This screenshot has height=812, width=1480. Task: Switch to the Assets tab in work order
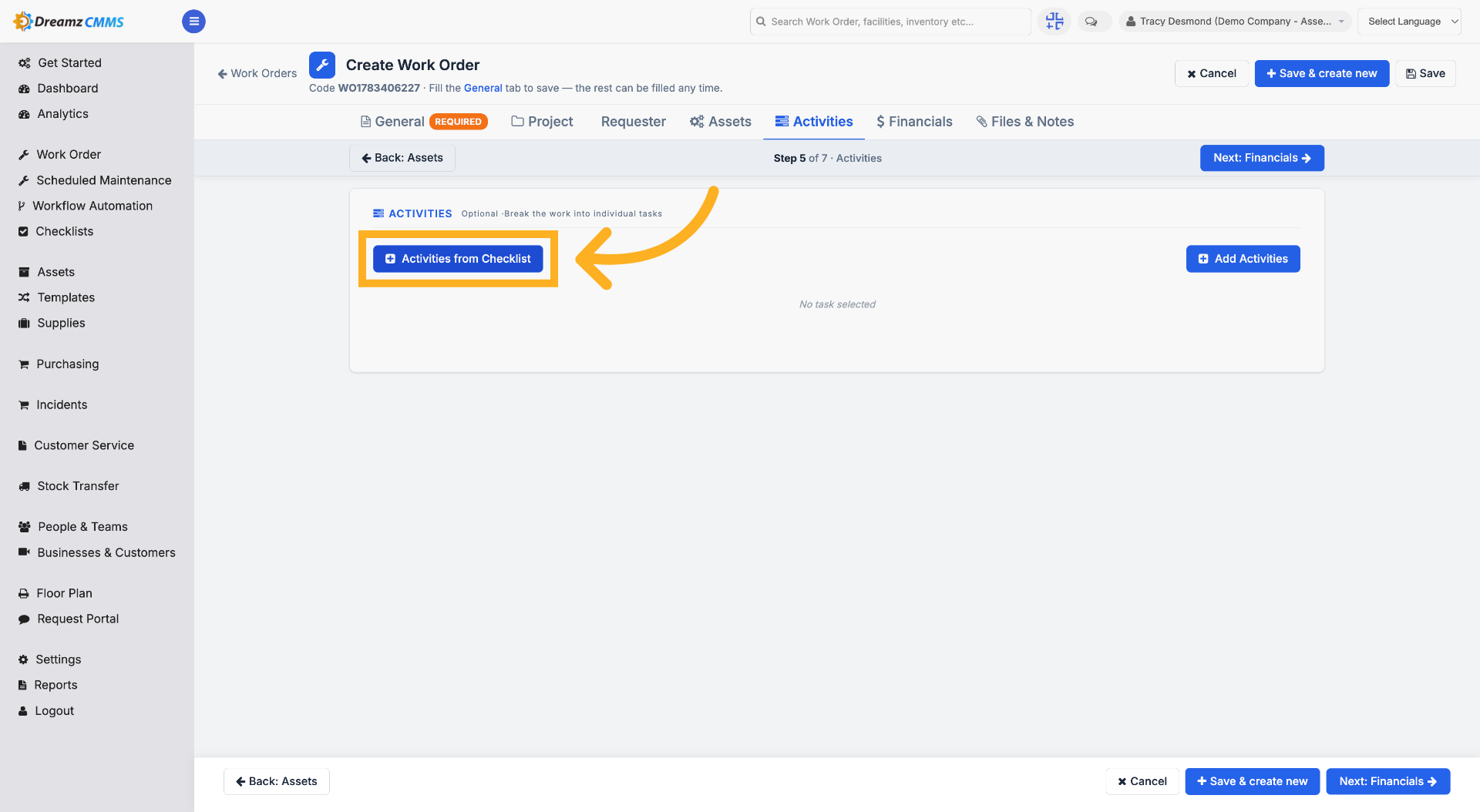pyautogui.click(x=721, y=122)
